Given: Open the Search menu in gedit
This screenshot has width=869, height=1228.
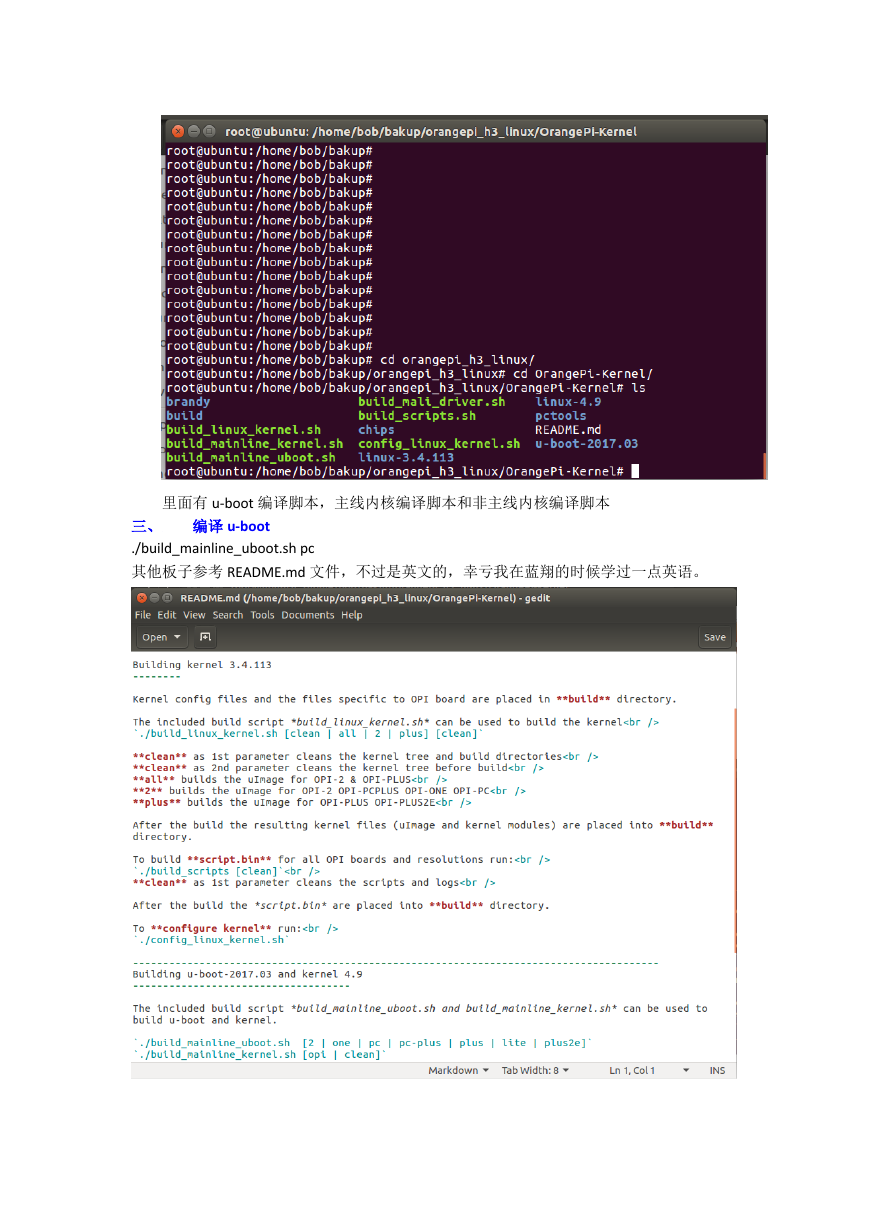Looking at the screenshot, I should click(x=228, y=615).
